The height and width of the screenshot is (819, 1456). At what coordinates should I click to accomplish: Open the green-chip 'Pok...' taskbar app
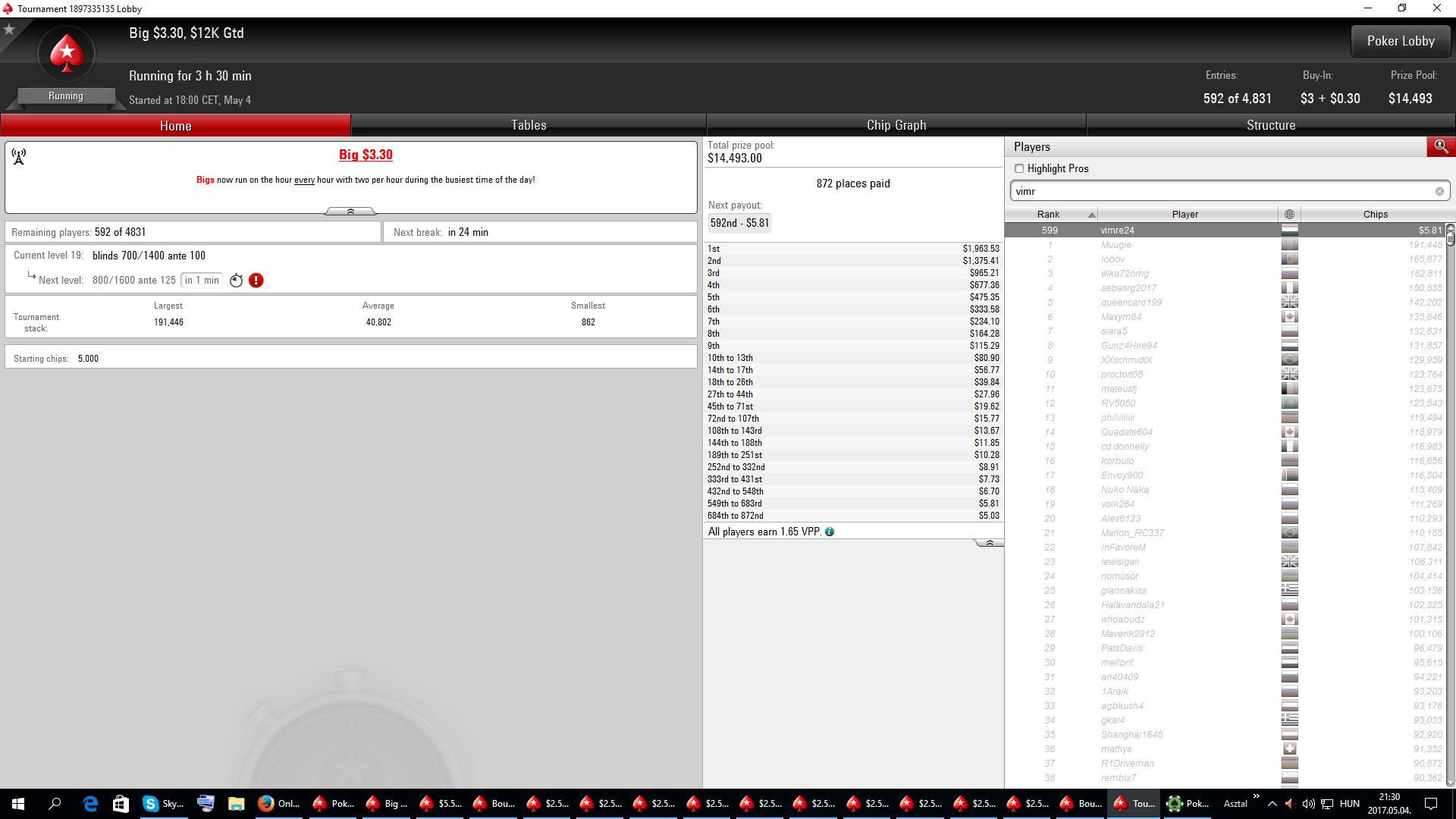(1188, 804)
